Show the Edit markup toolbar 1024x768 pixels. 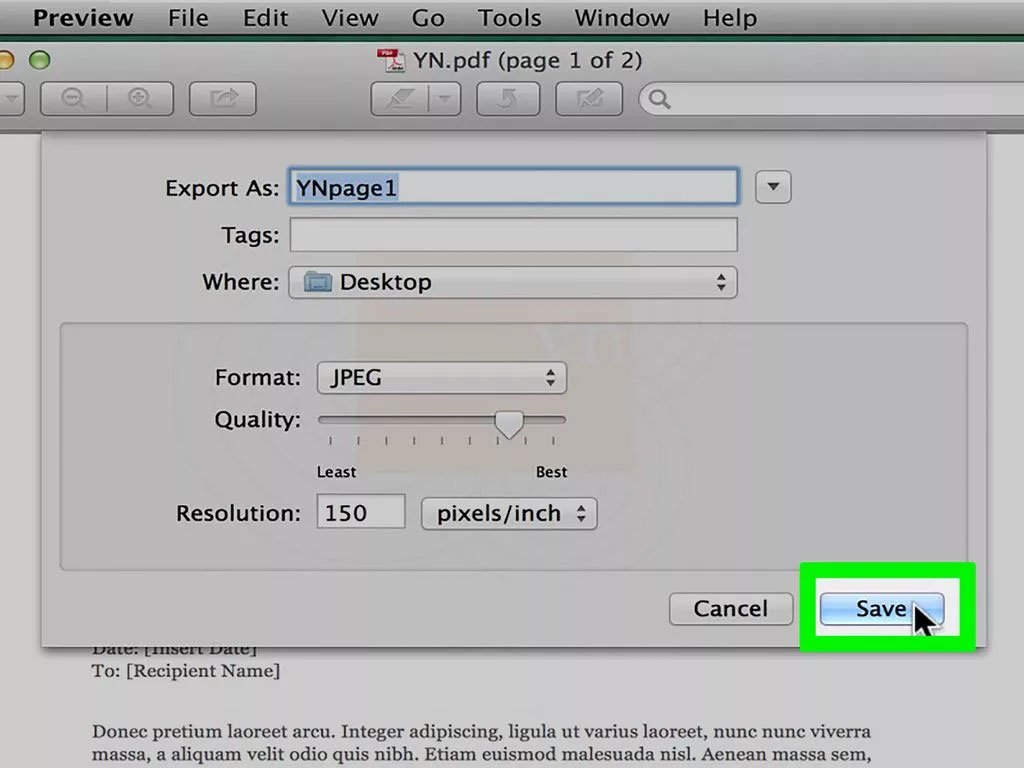click(x=589, y=99)
